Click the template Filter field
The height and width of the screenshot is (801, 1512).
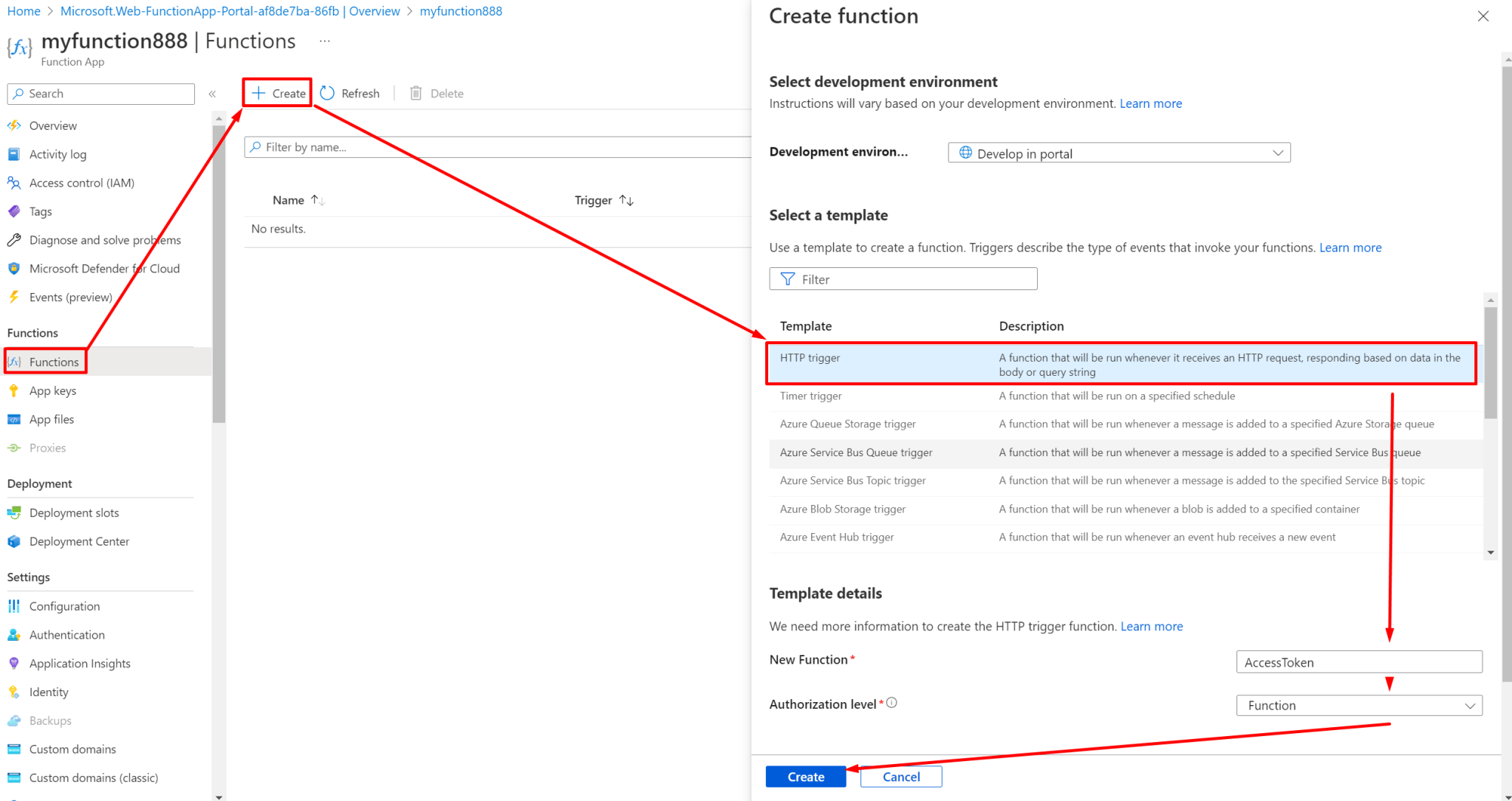[903, 279]
